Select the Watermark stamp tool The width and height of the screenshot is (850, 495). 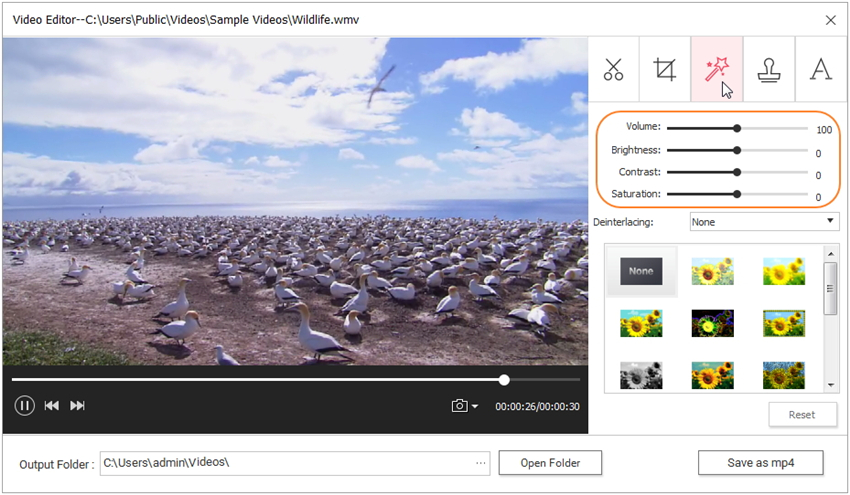(769, 69)
